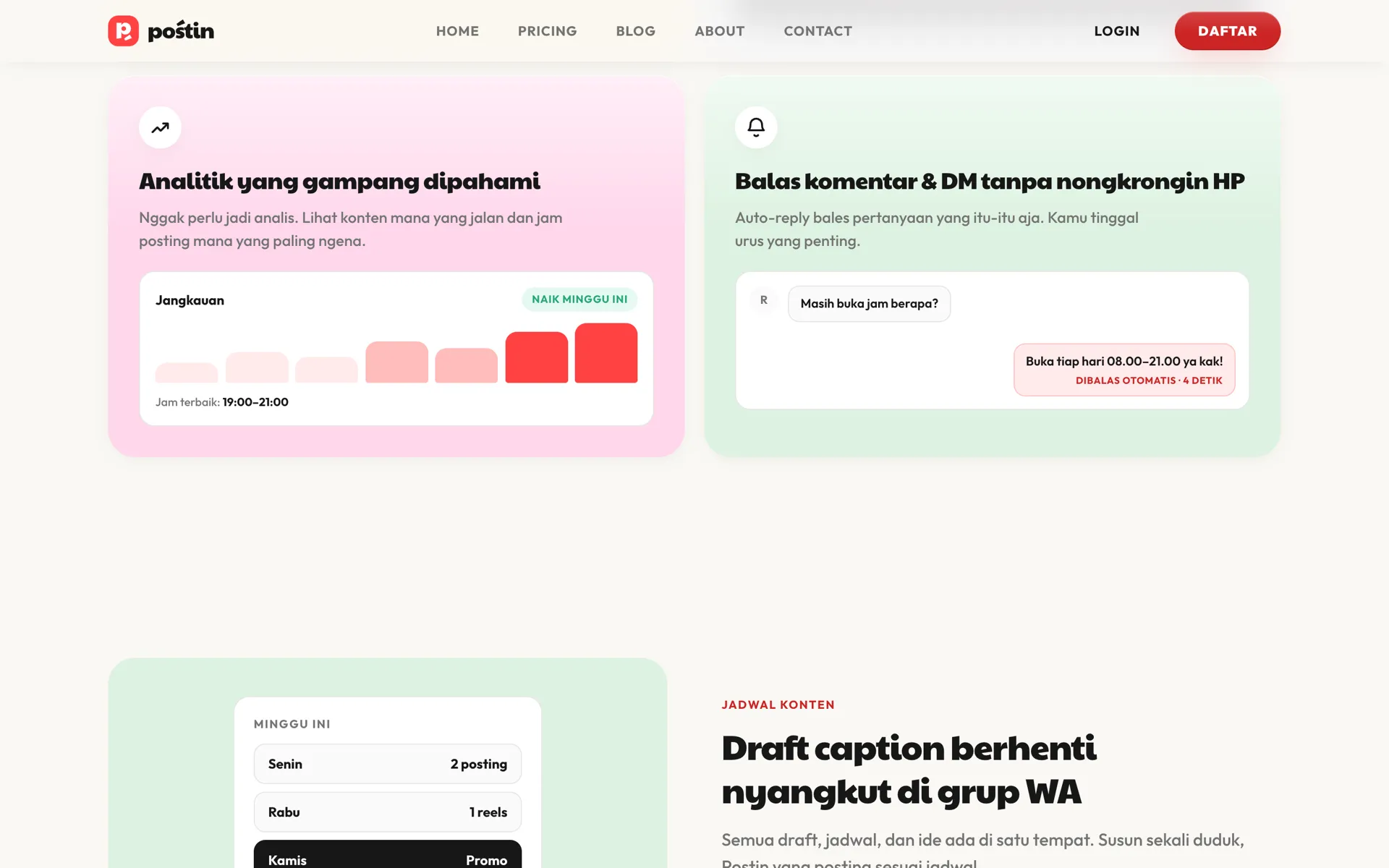Click the first pale pink chart bar

click(x=187, y=373)
